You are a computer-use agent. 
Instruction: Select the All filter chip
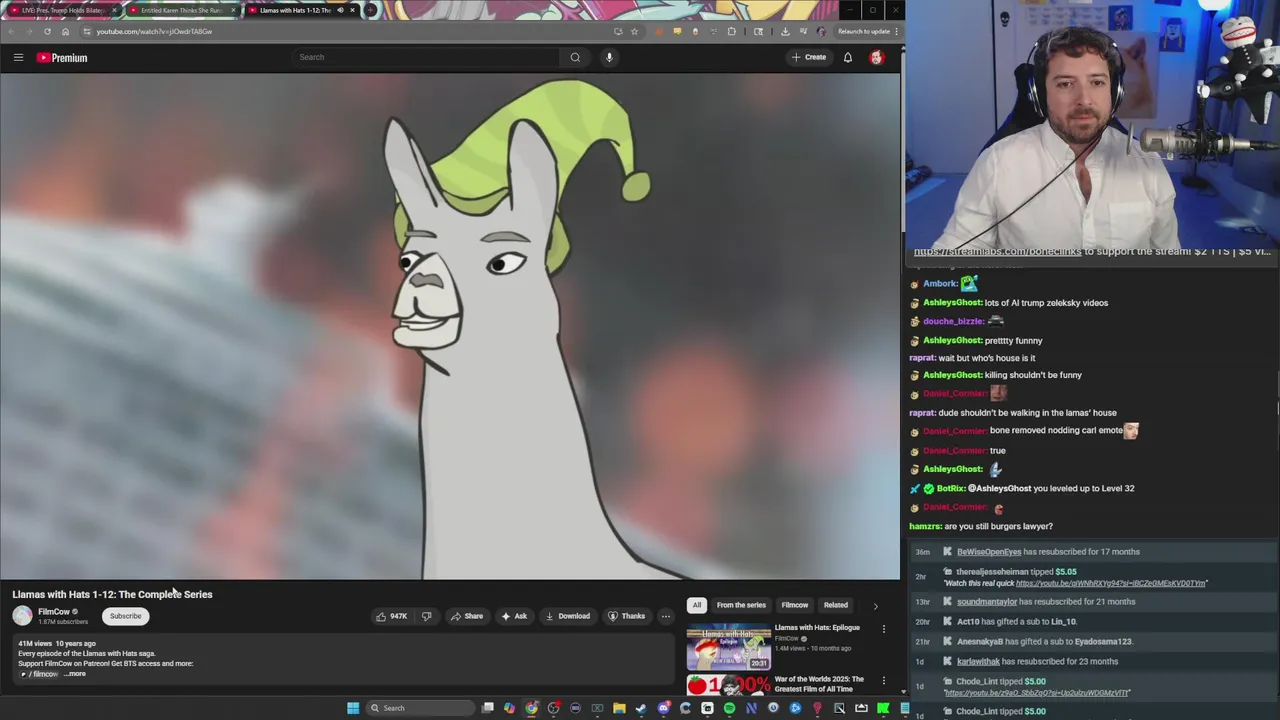pyautogui.click(x=697, y=605)
